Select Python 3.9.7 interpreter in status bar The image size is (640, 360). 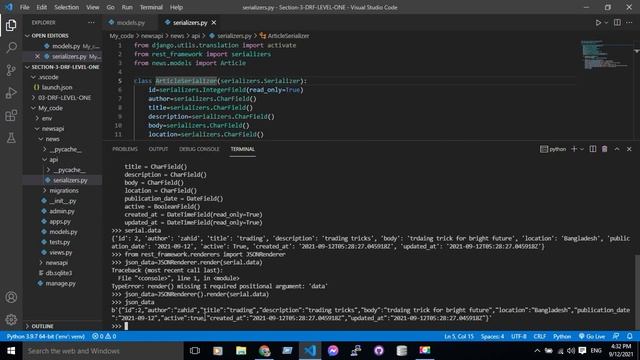[45, 336]
